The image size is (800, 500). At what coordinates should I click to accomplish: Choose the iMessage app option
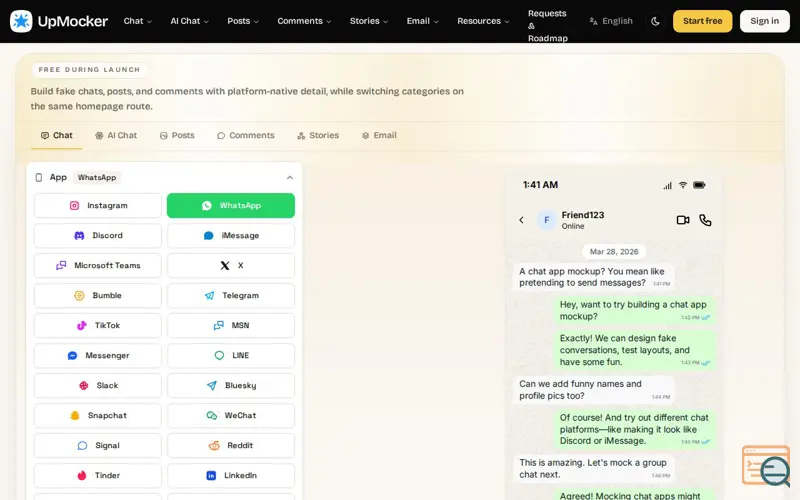(231, 236)
